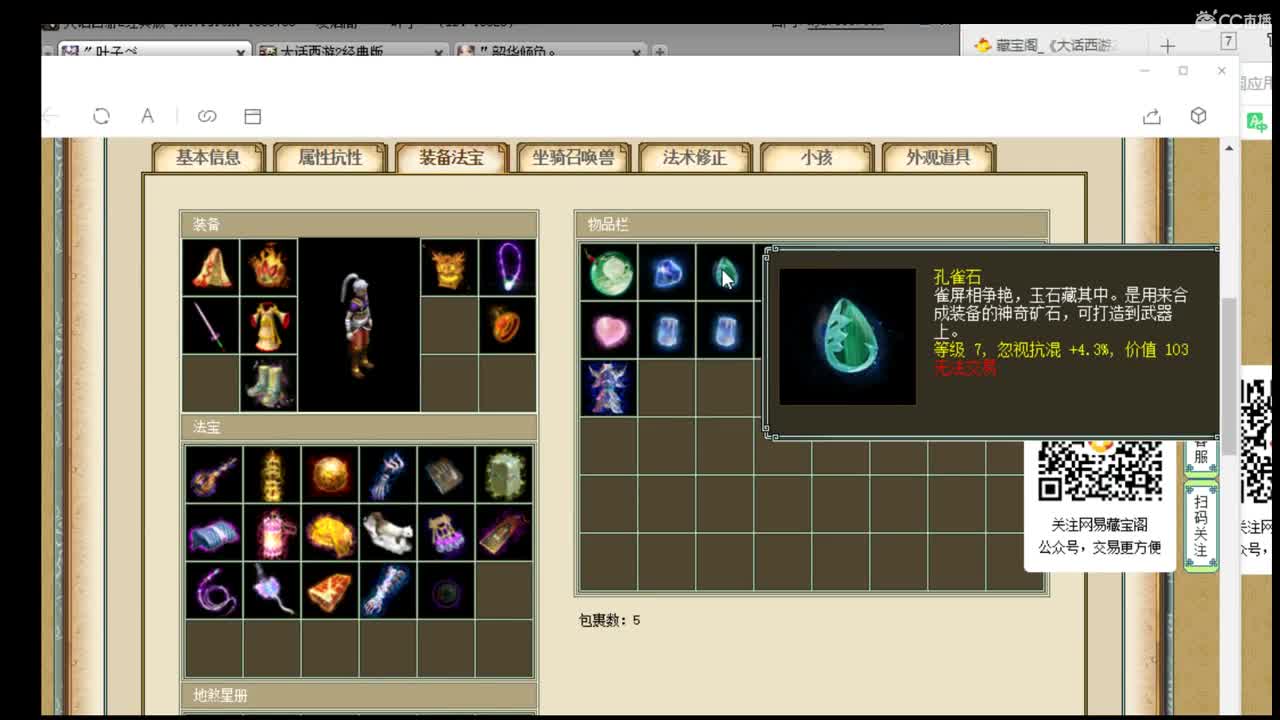The image size is (1280, 720).
Task: Click the white bone magic treasure
Action: (x=388, y=533)
